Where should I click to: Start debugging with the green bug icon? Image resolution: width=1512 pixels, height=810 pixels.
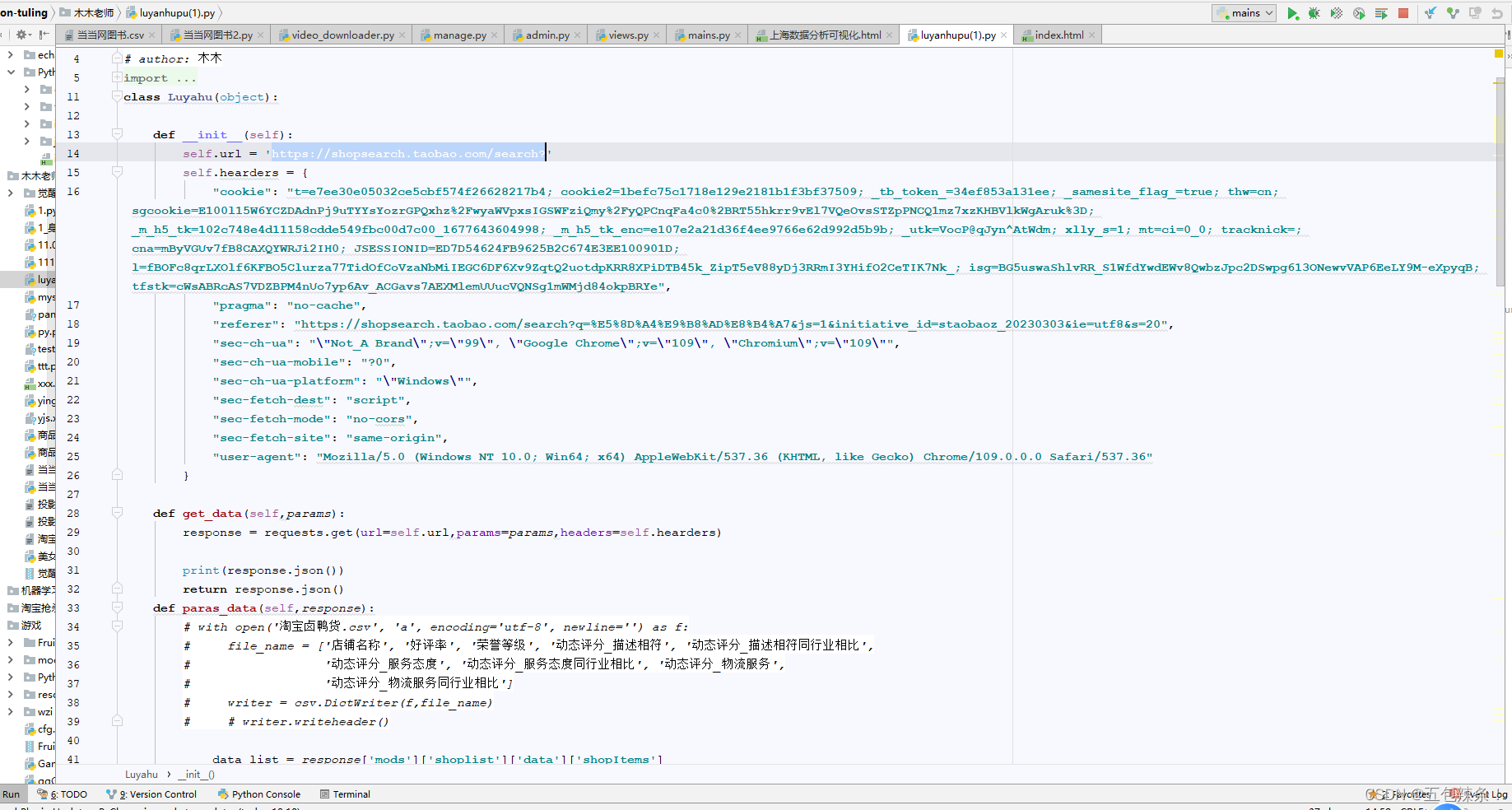pyautogui.click(x=1314, y=13)
